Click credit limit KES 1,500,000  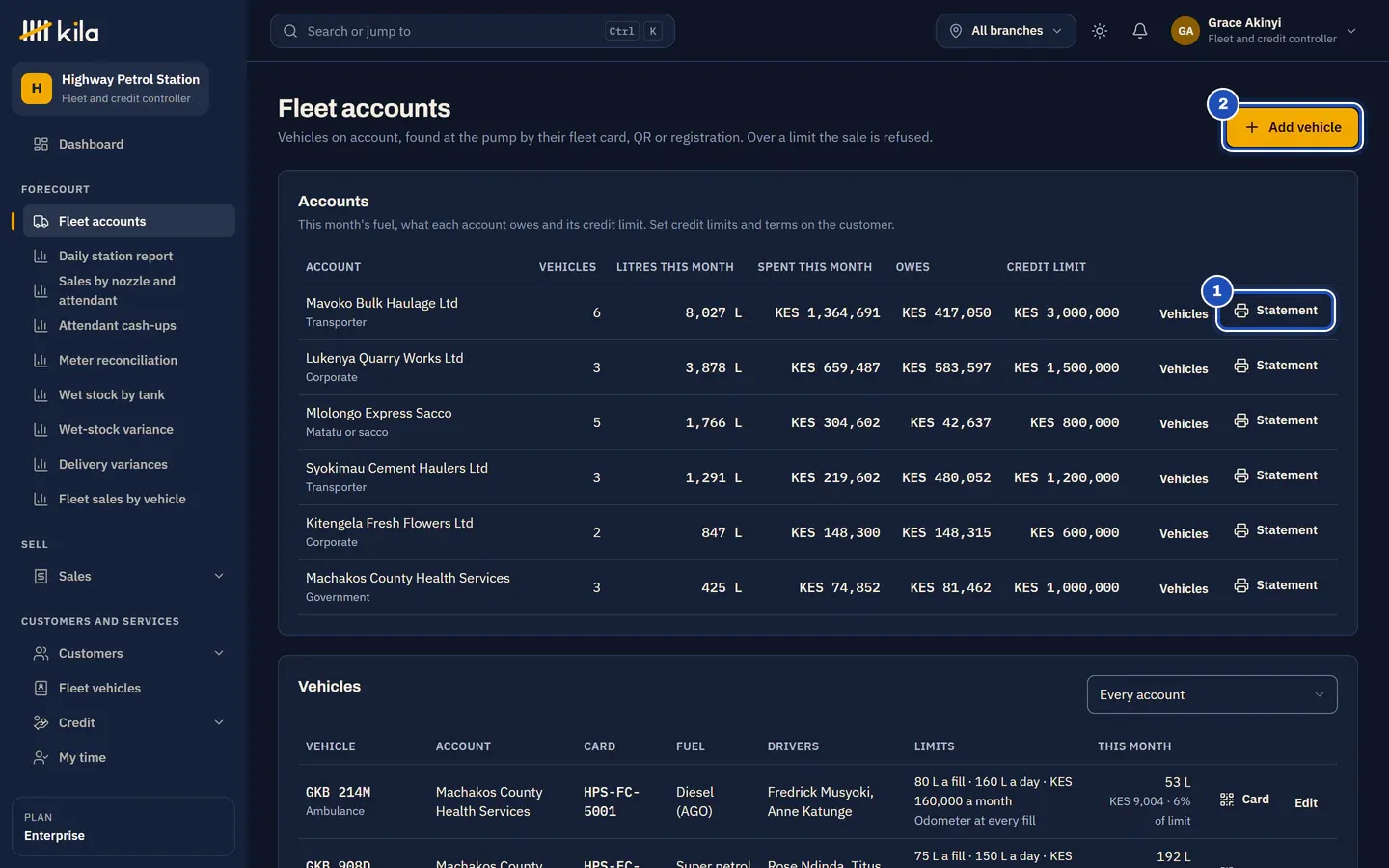pyautogui.click(x=1067, y=367)
